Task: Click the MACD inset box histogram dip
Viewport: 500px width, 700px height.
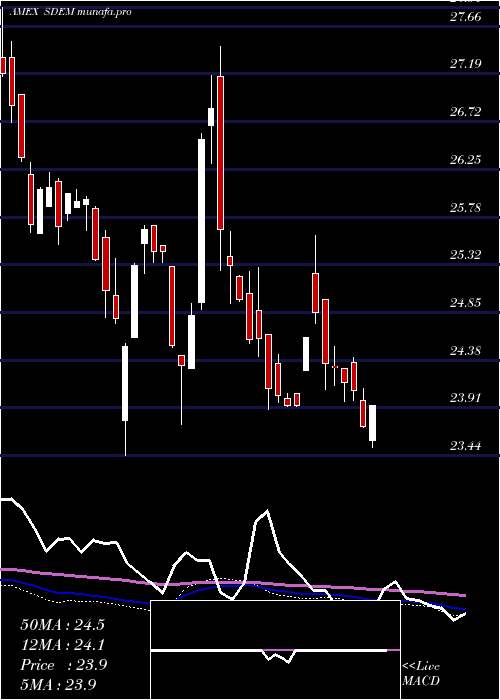Action: (x=280, y=657)
